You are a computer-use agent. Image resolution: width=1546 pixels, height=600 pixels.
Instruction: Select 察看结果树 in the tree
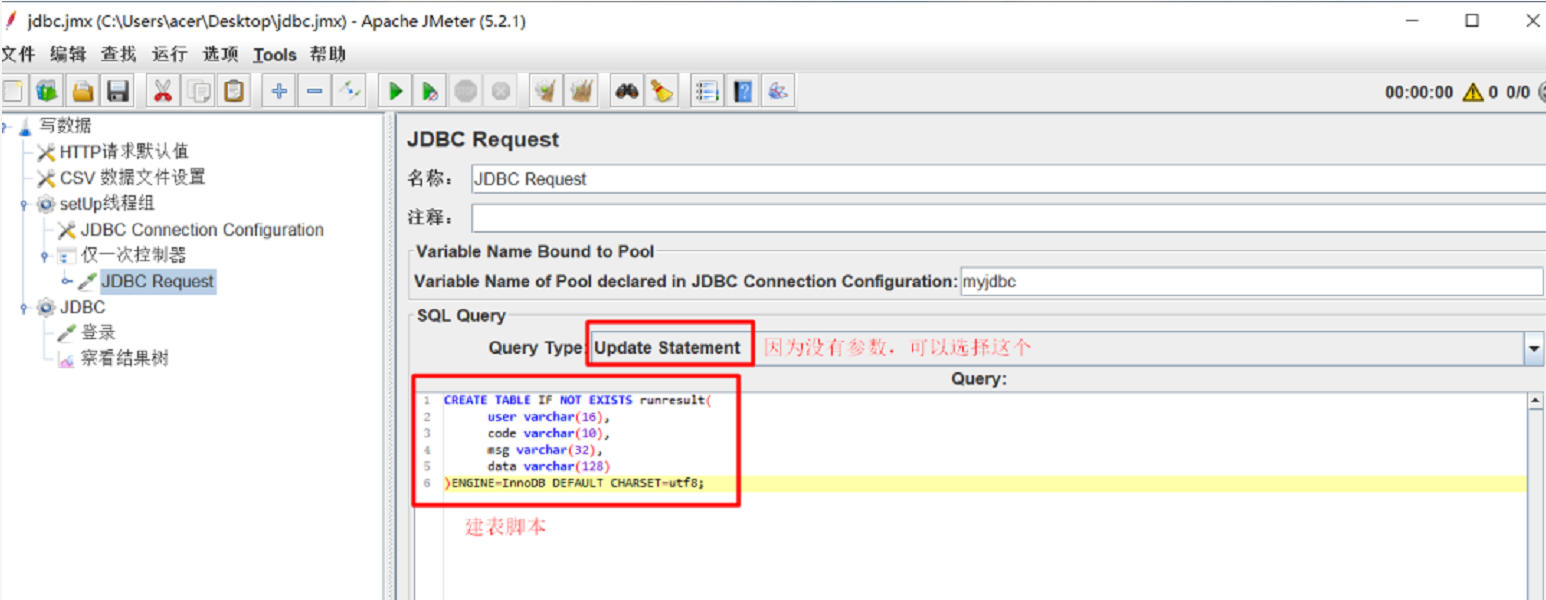(124, 359)
